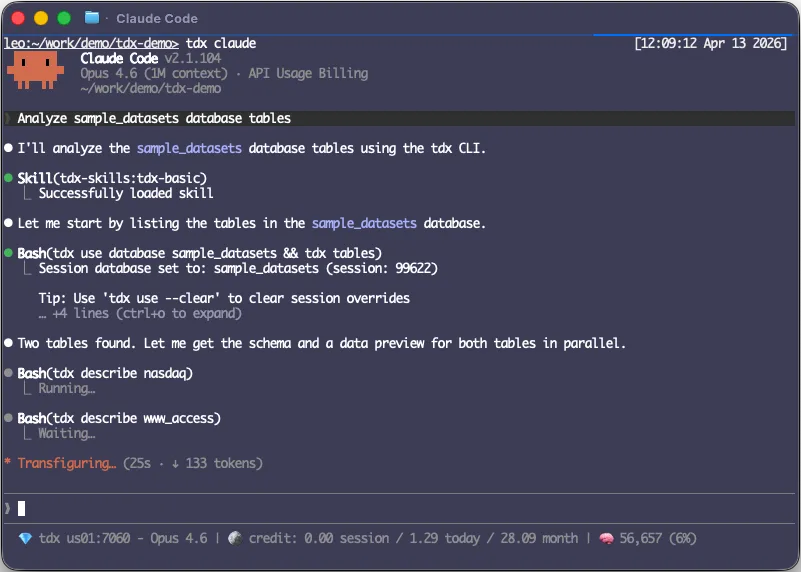Click the Claude Code crab mascot logo
This screenshot has width=801, height=572.
(x=37, y=72)
